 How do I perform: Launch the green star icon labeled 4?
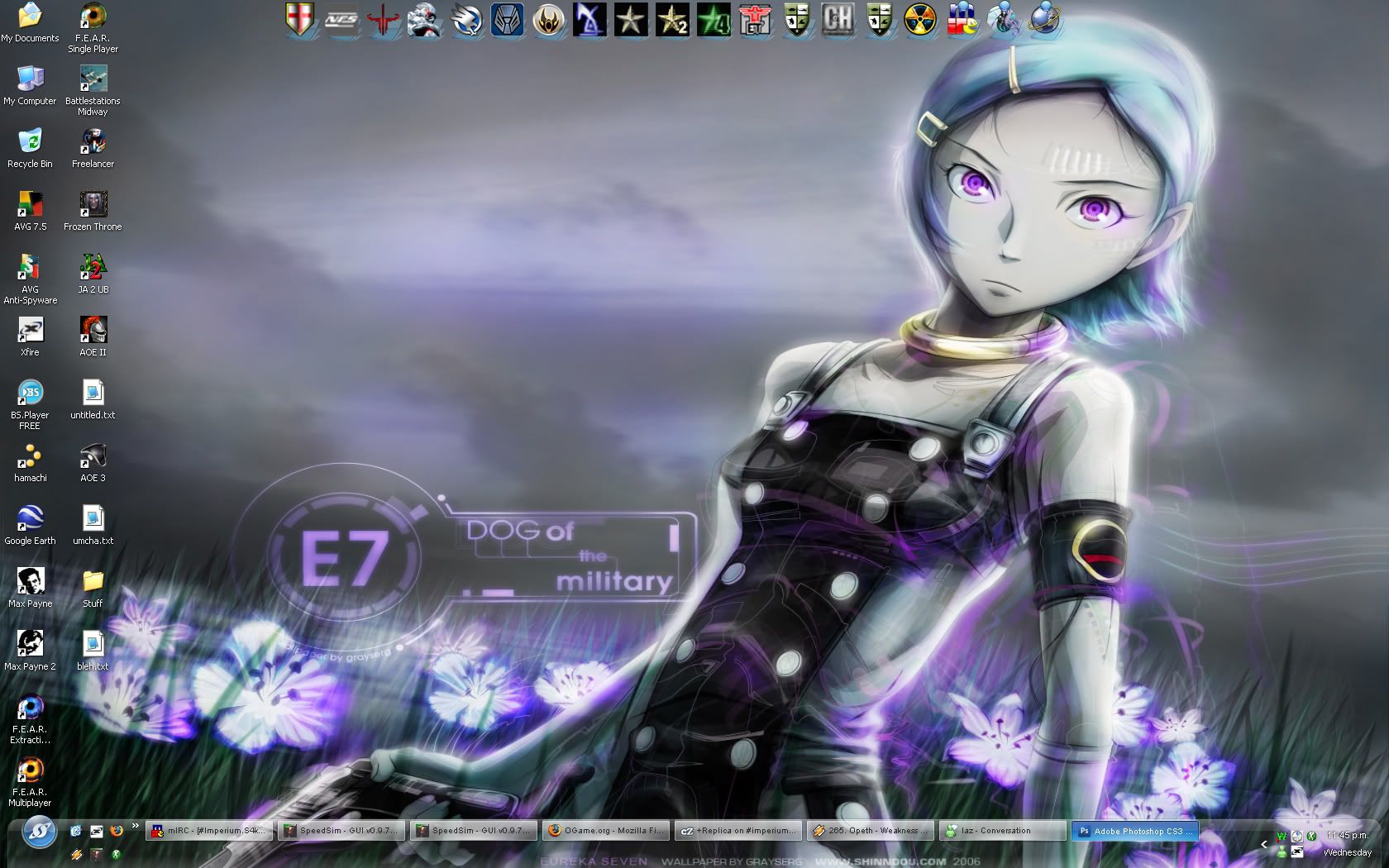pos(714,19)
